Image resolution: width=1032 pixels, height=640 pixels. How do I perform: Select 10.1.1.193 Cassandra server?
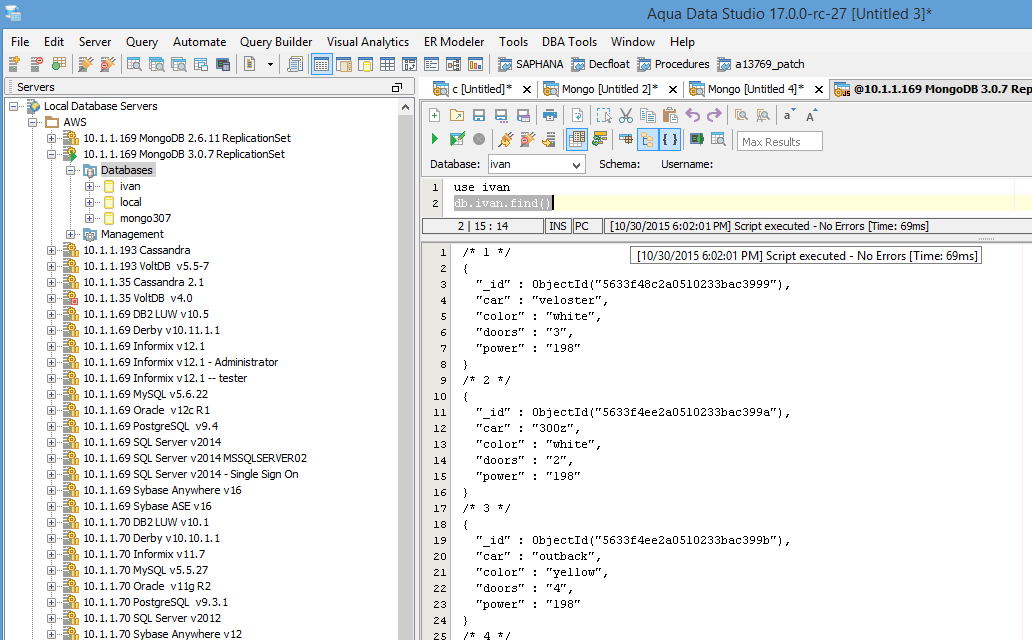coord(136,250)
